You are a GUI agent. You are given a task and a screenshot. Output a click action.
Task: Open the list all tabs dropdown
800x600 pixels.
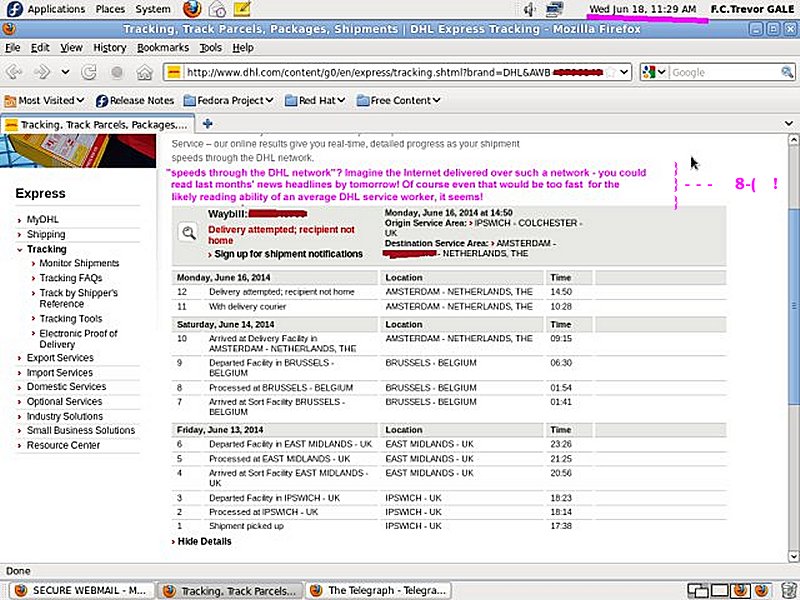pos(789,123)
